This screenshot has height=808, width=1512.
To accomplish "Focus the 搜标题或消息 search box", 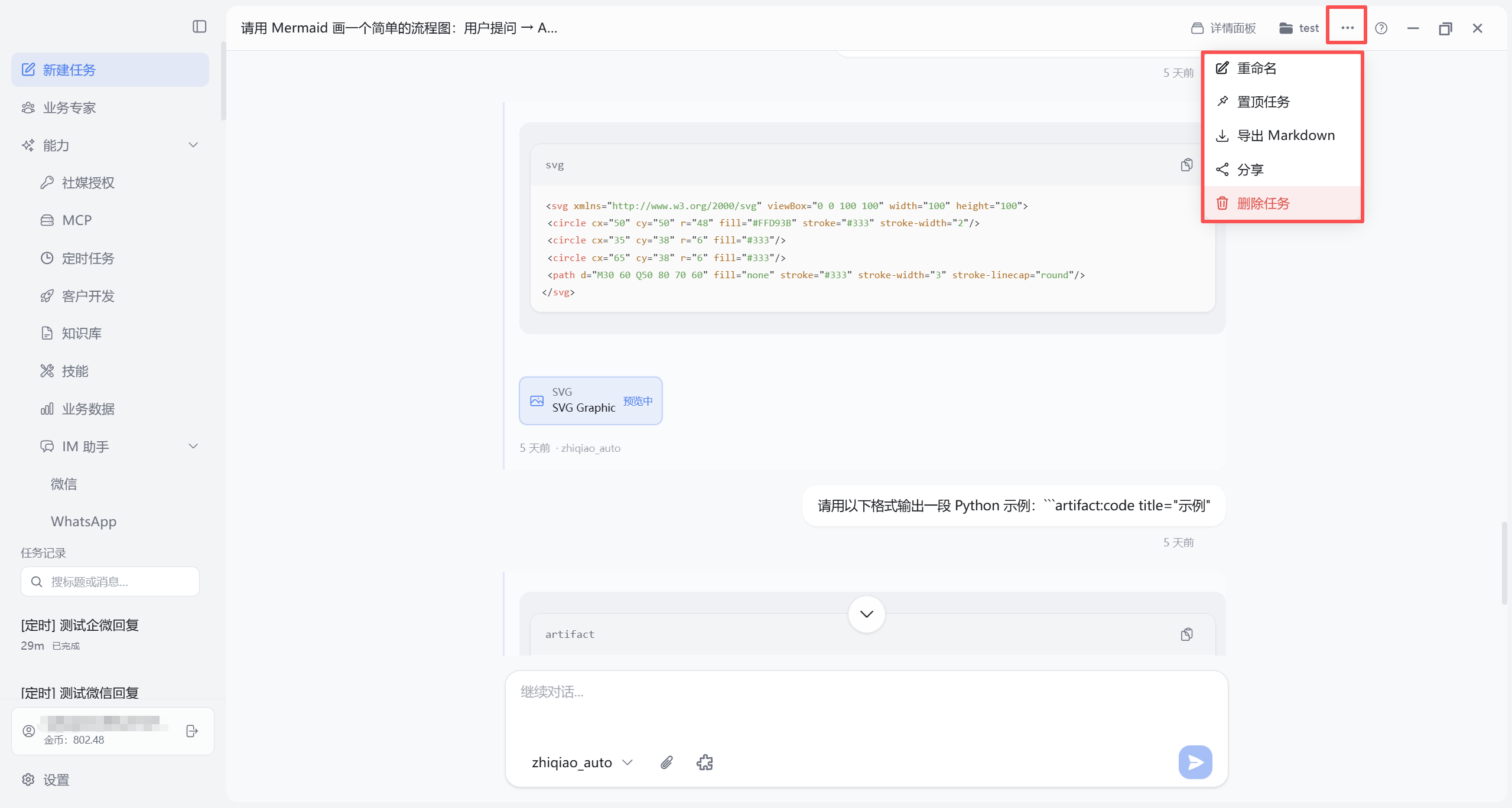I will (x=110, y=582).
